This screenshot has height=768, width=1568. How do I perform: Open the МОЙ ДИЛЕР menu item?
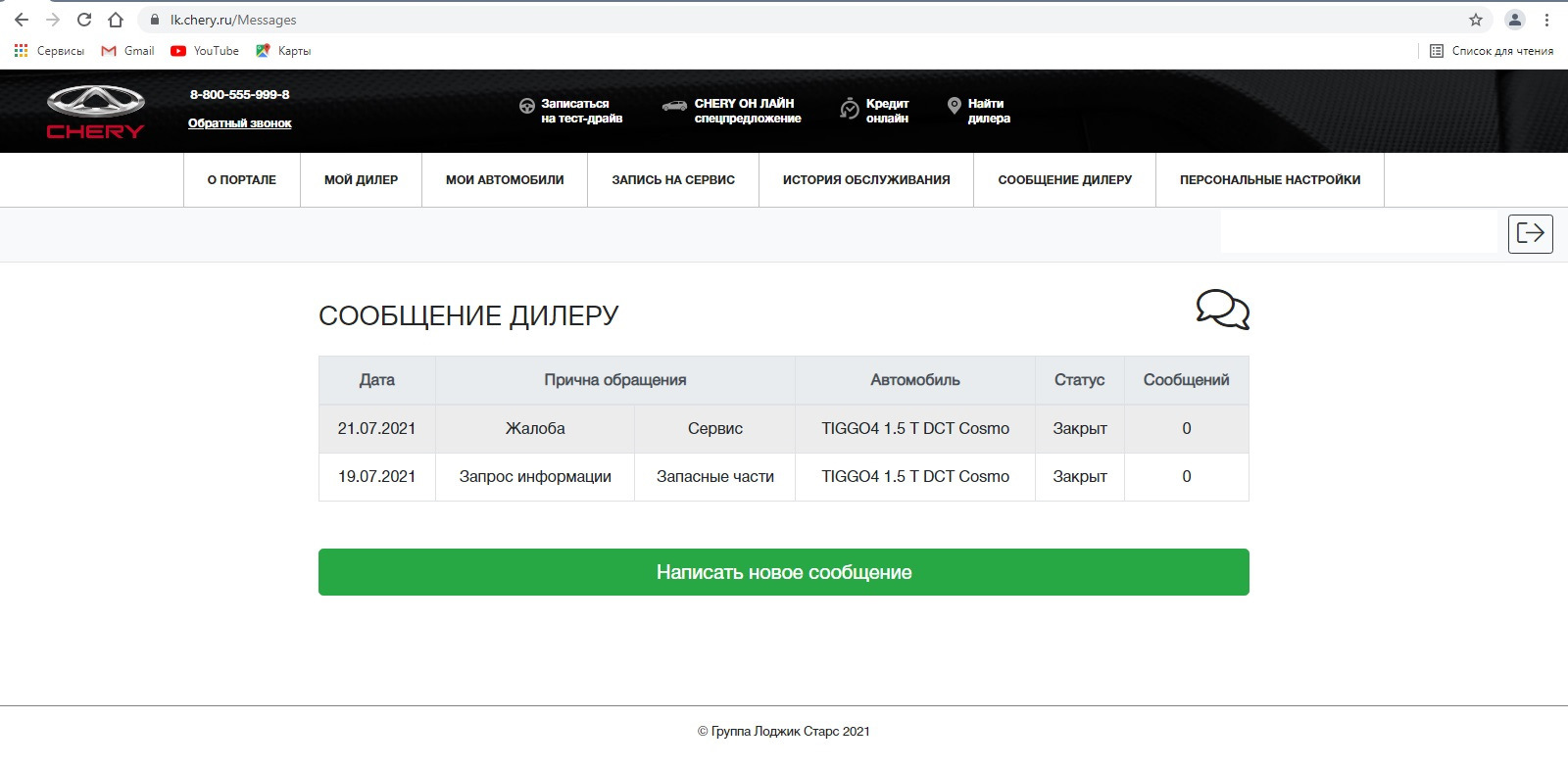(362, 180)
